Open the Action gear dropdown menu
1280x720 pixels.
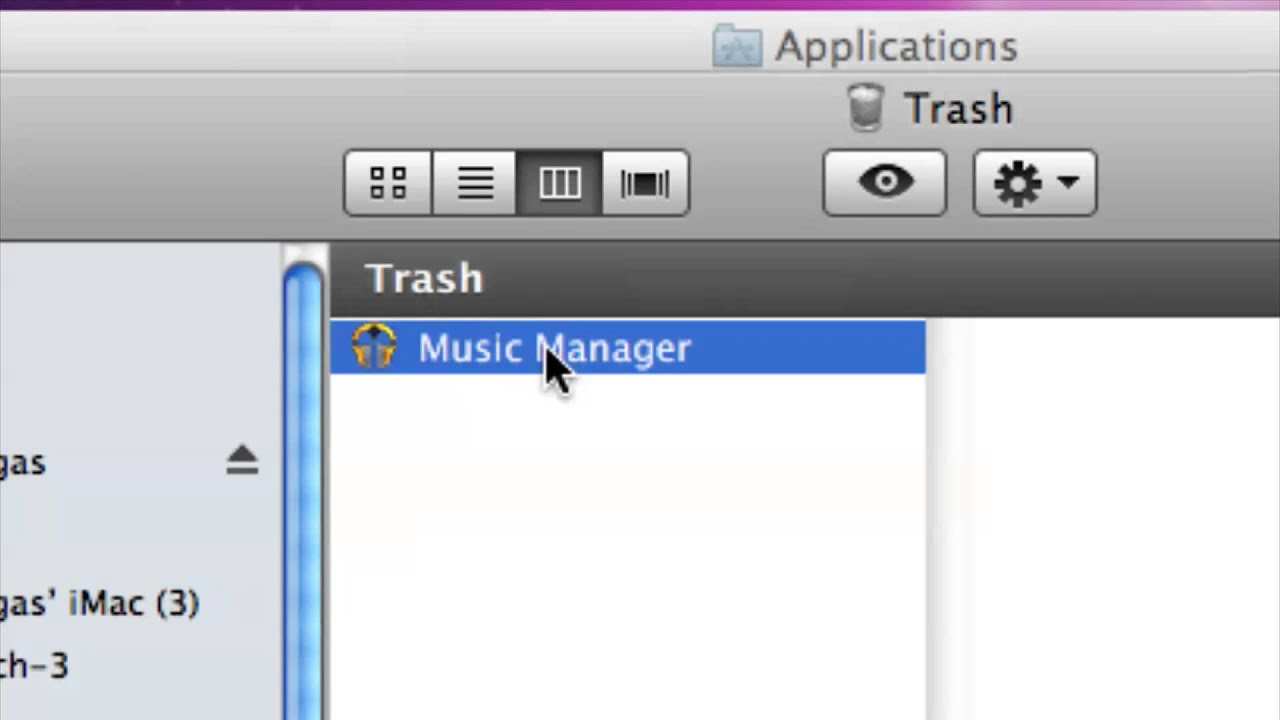pyautogui.click(x=1035, y=183)
